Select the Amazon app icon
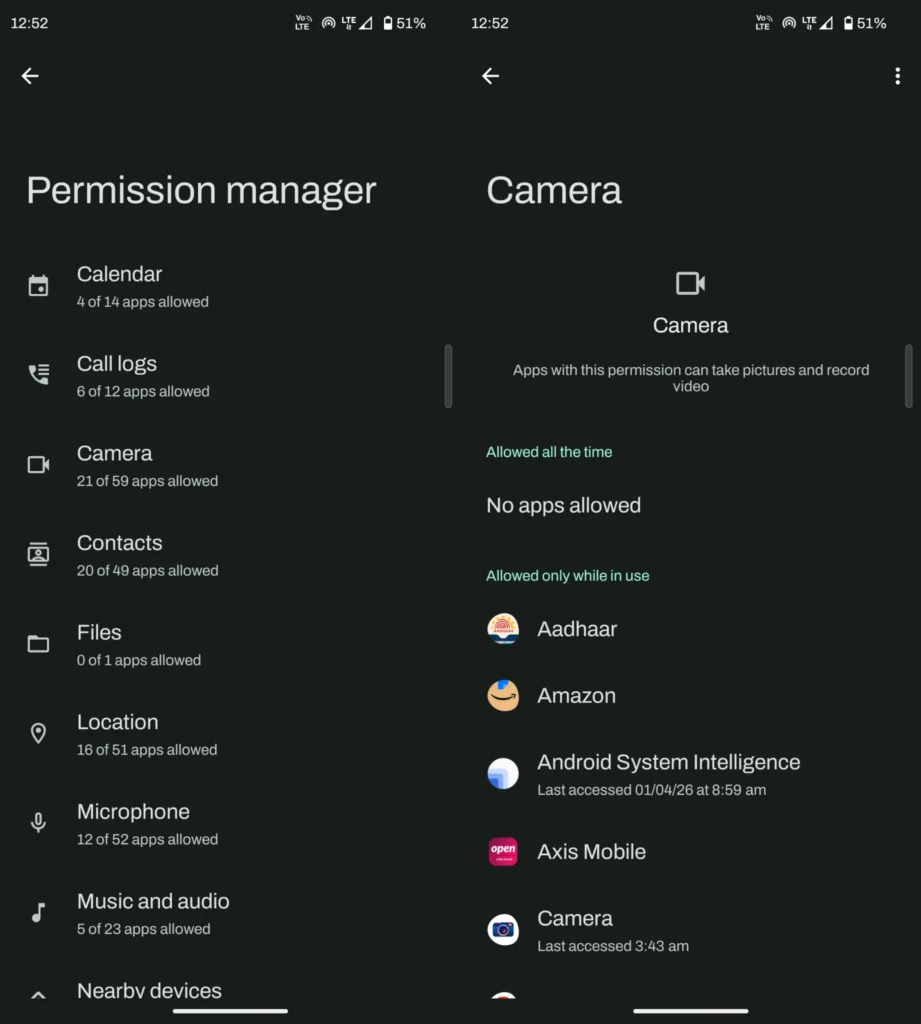This screenshot has height=1024, width=921. (x=503, y=695)
